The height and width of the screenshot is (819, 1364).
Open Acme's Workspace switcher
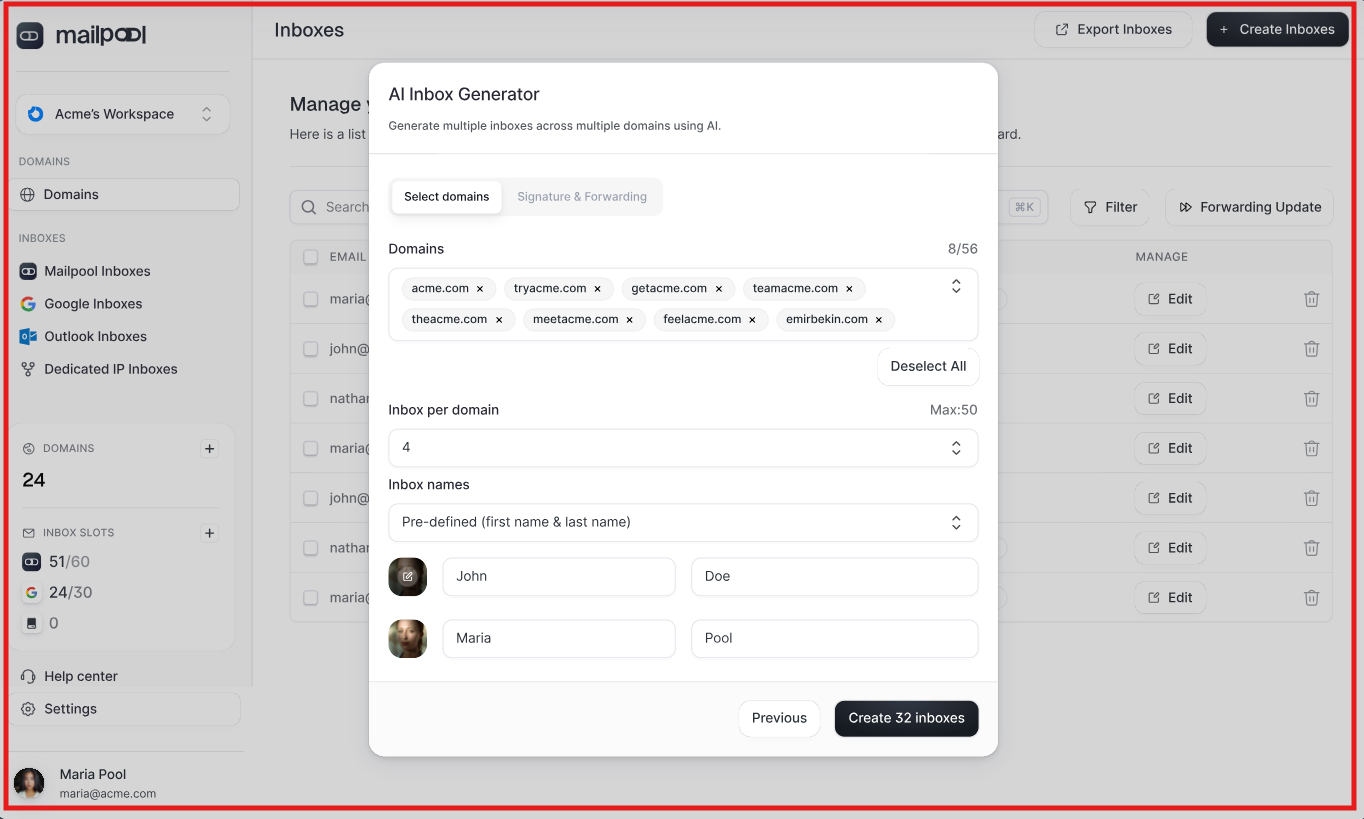pos(122,114)
